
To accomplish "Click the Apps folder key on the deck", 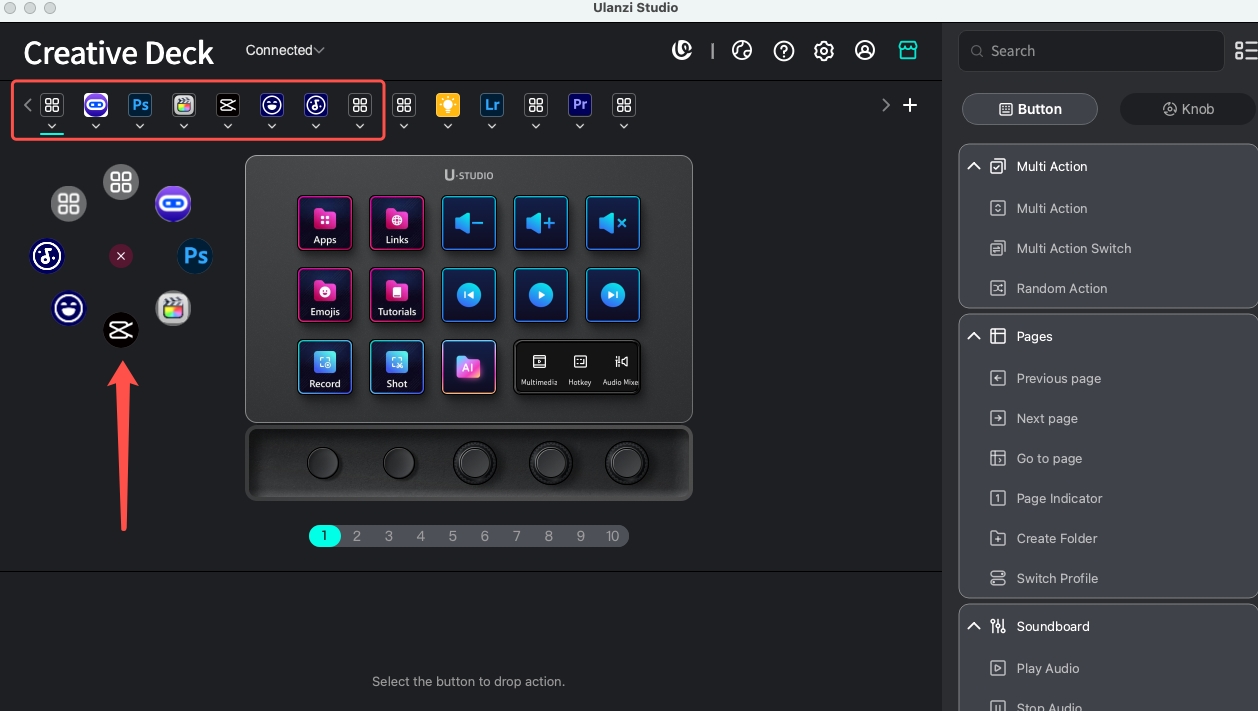I will (325, 222).
